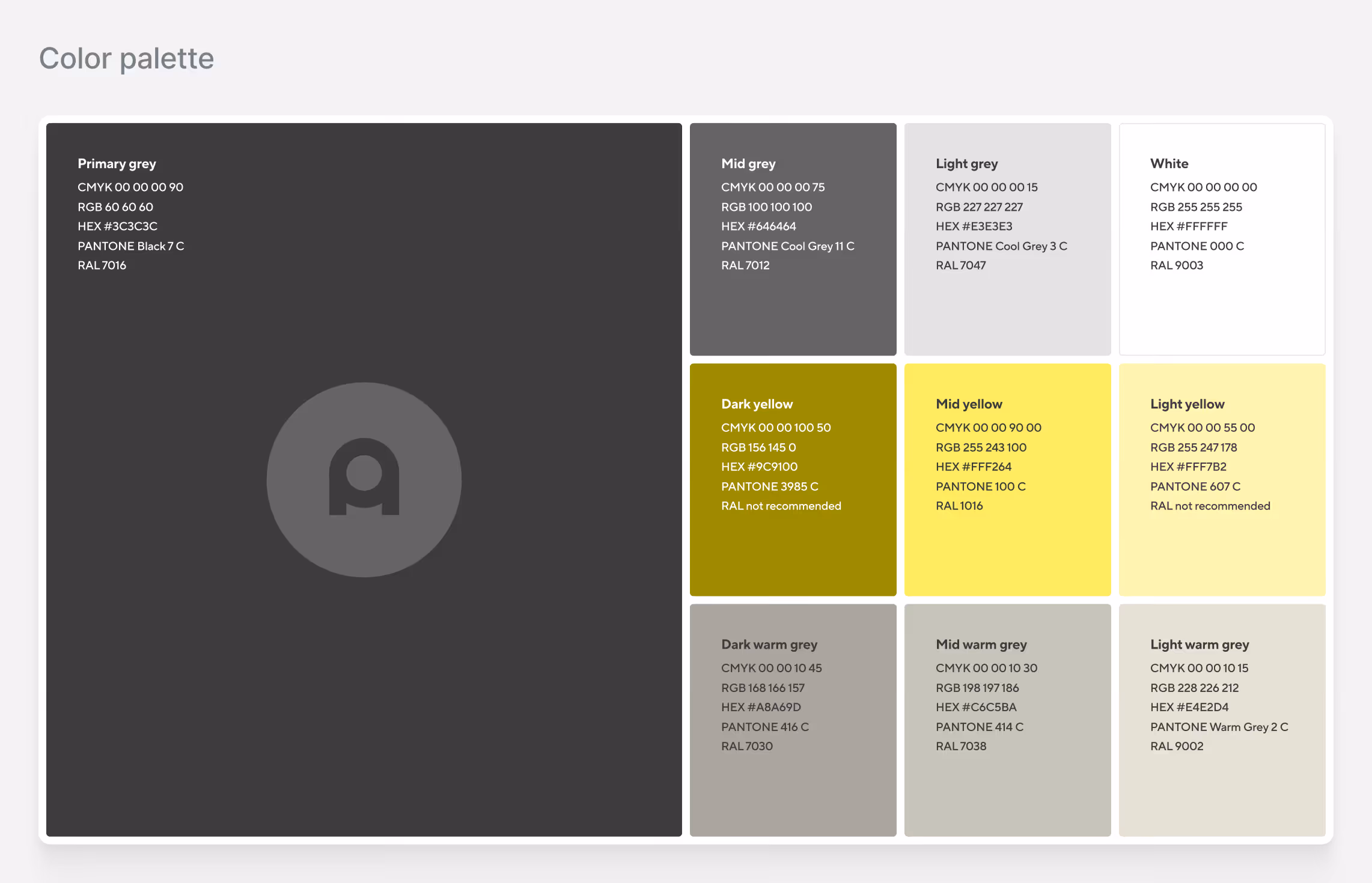Screen dimensions: 1372x883
Task: Click the Color palette page title
Action: [126, 58]
